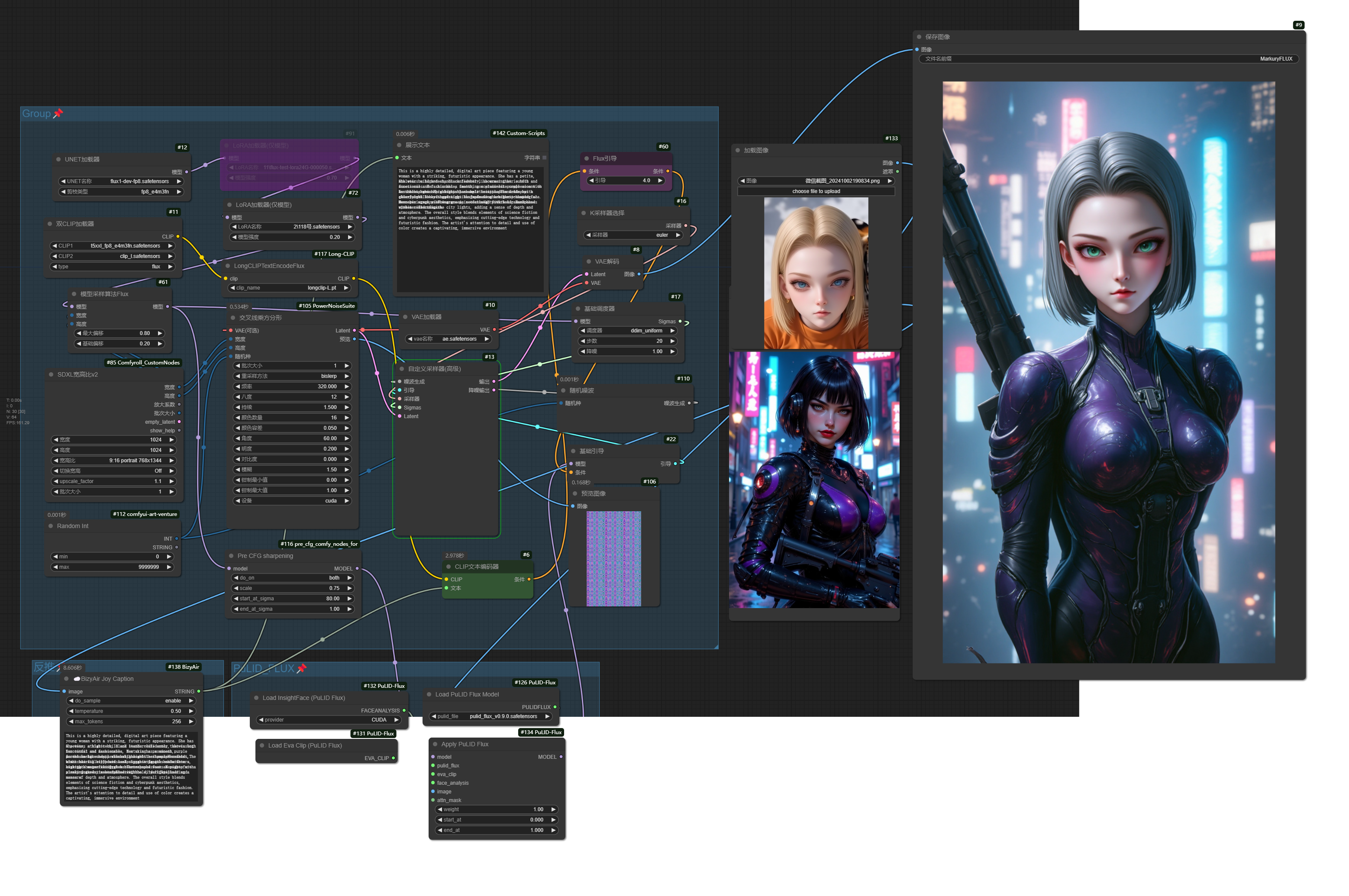Click the pin icon beside the Group title
Screen dimensions: 1349x896
[58, 114]
